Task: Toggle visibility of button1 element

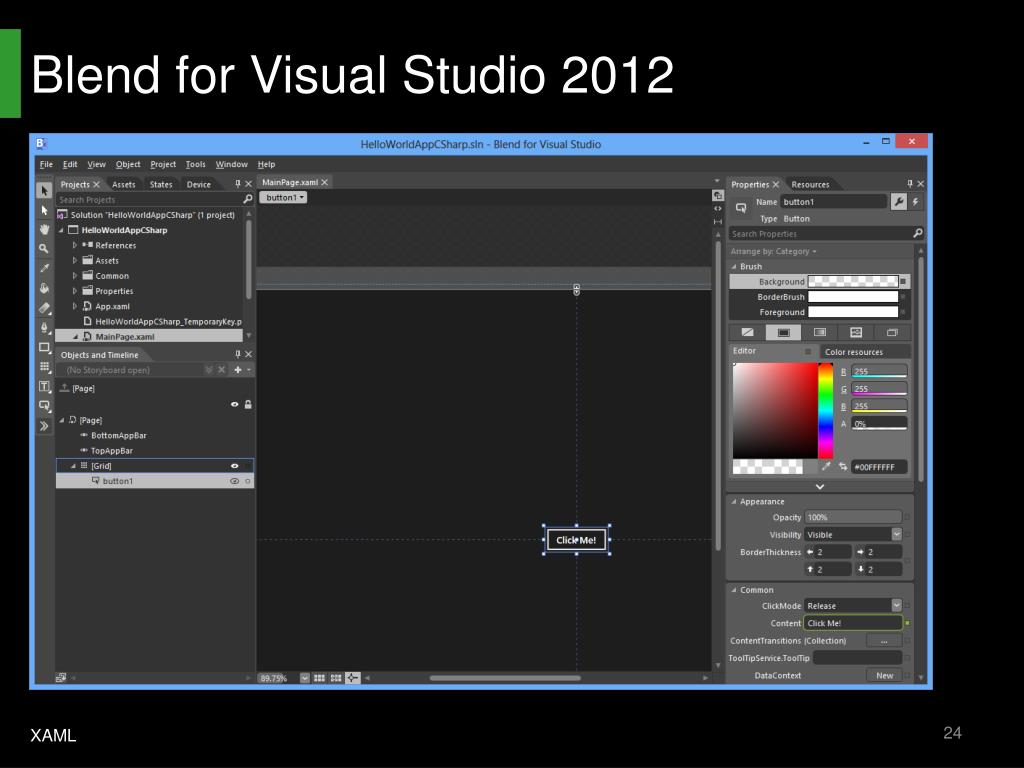Action: 234,481
